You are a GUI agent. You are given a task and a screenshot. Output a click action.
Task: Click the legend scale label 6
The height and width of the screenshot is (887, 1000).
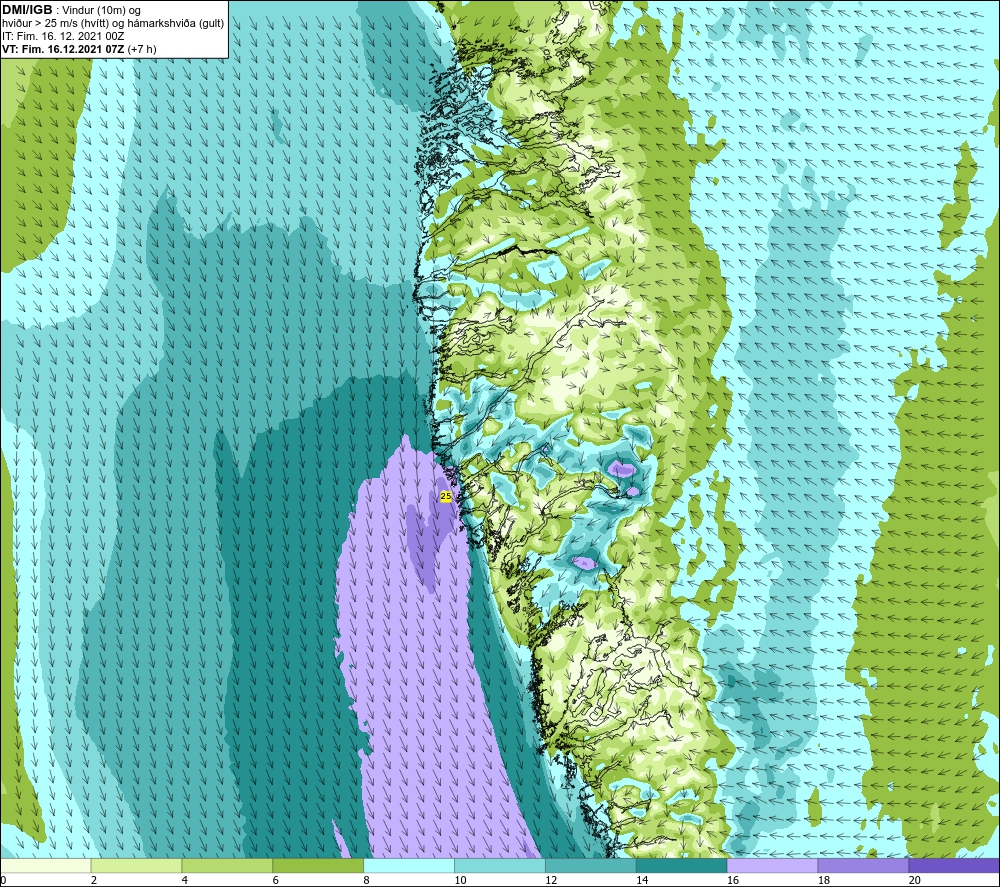click(276, 880)
